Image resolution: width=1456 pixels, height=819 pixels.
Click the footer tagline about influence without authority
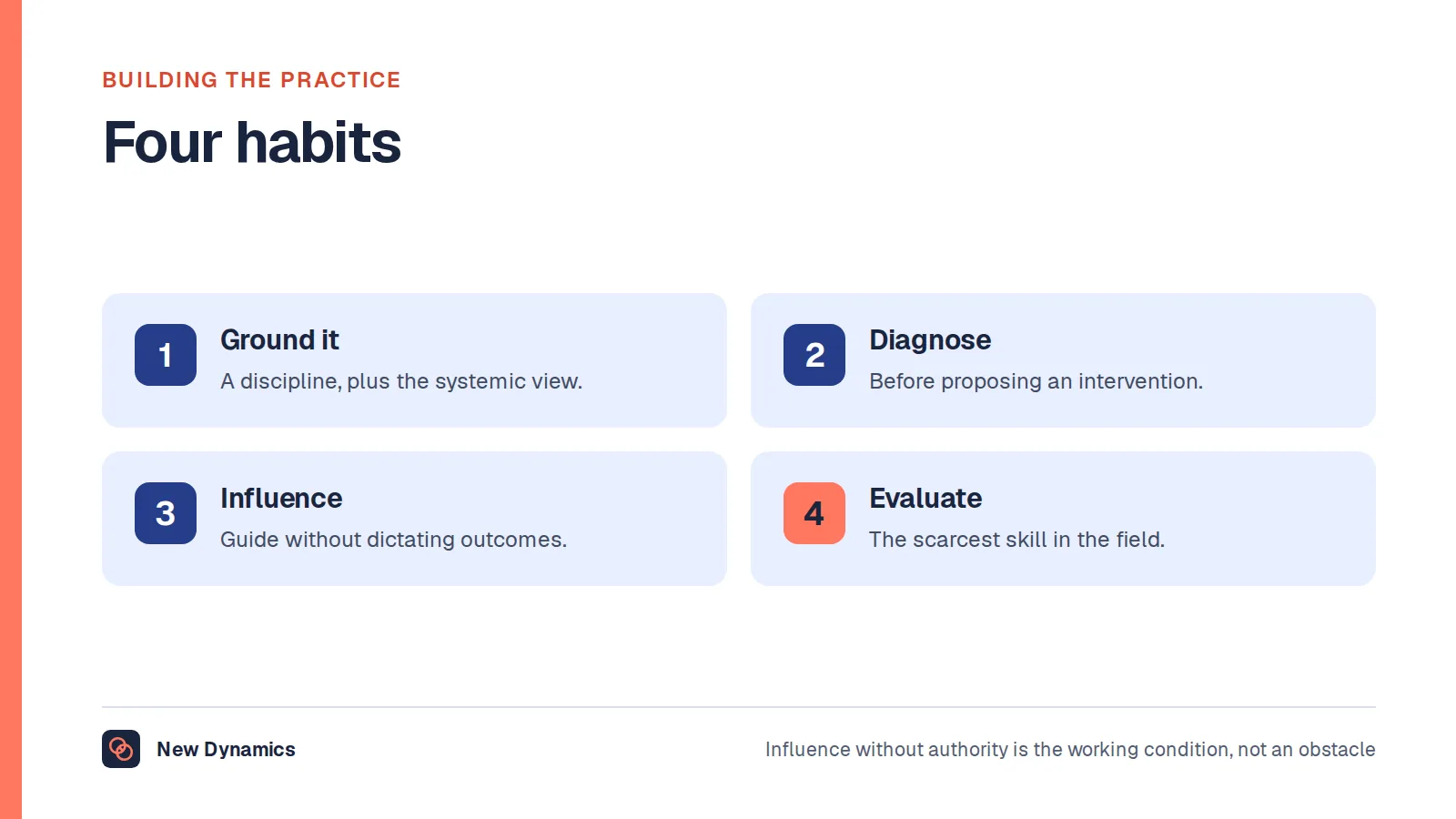coord(1070,749)
